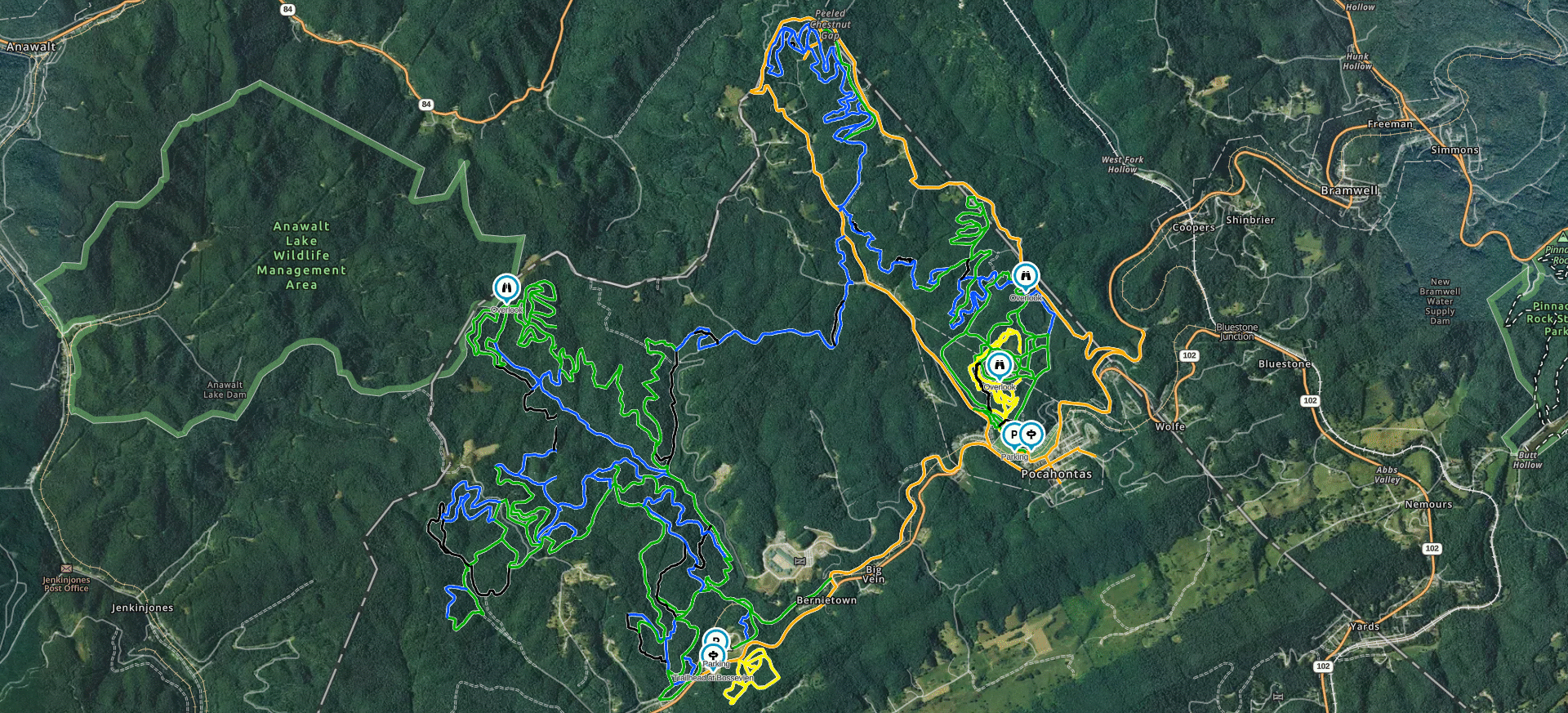Click the Anawalt Lake Wildlife Management Area label

(x=301, y=256)
